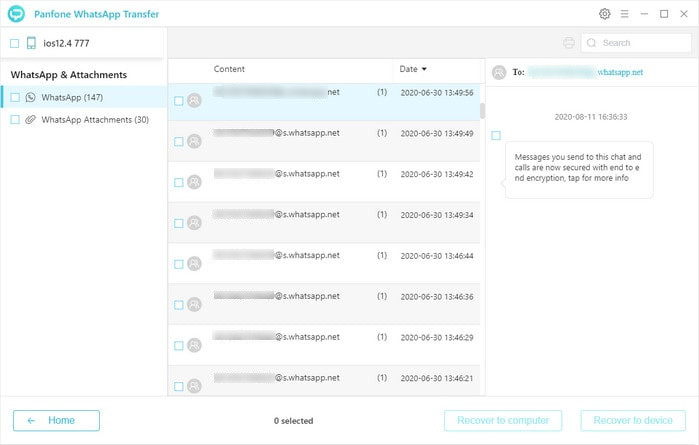The height and width of the screenshot is (445, 699).
Task: Check the conversation dated 2020-06-30 13:46:44
Action: 179,264
